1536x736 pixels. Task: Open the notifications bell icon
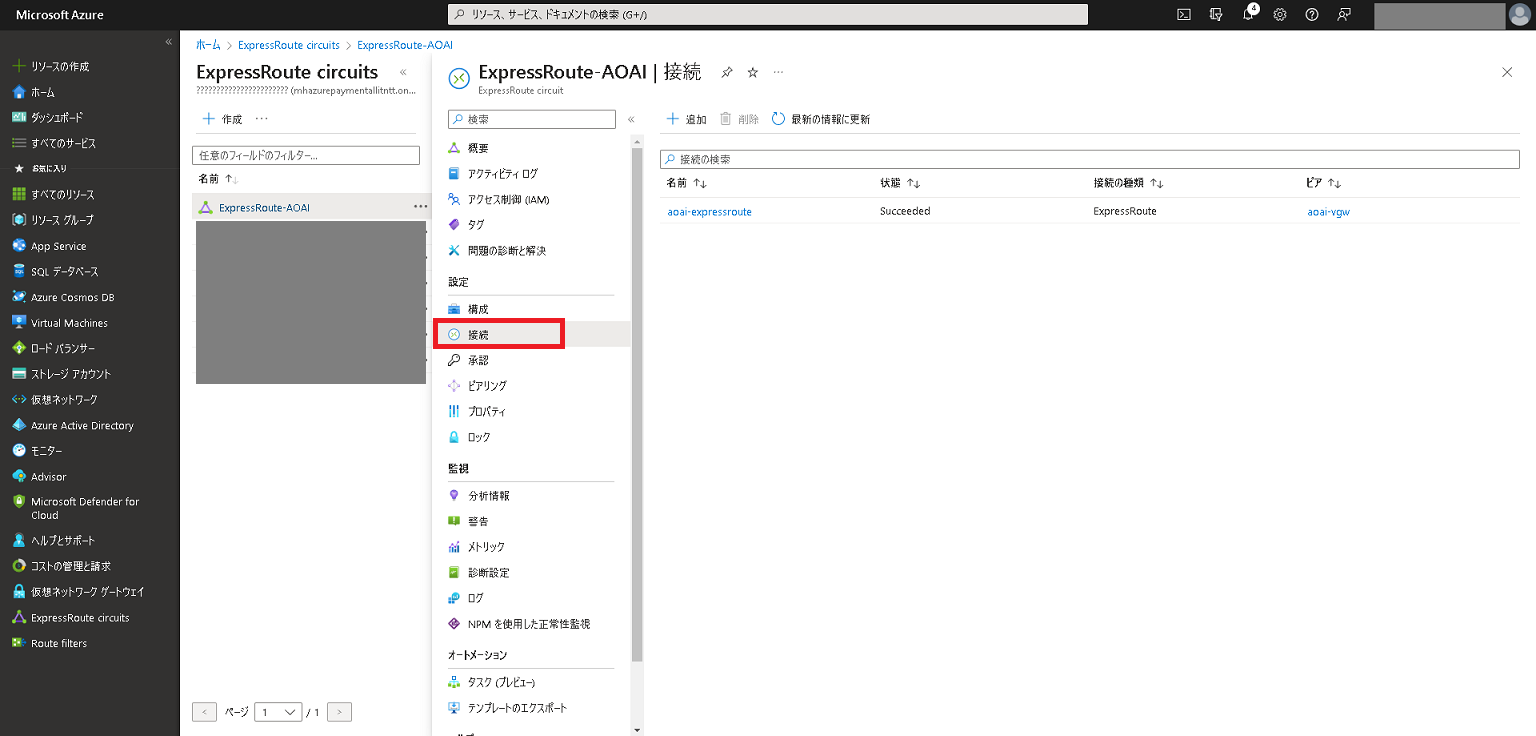point(1248,15)
